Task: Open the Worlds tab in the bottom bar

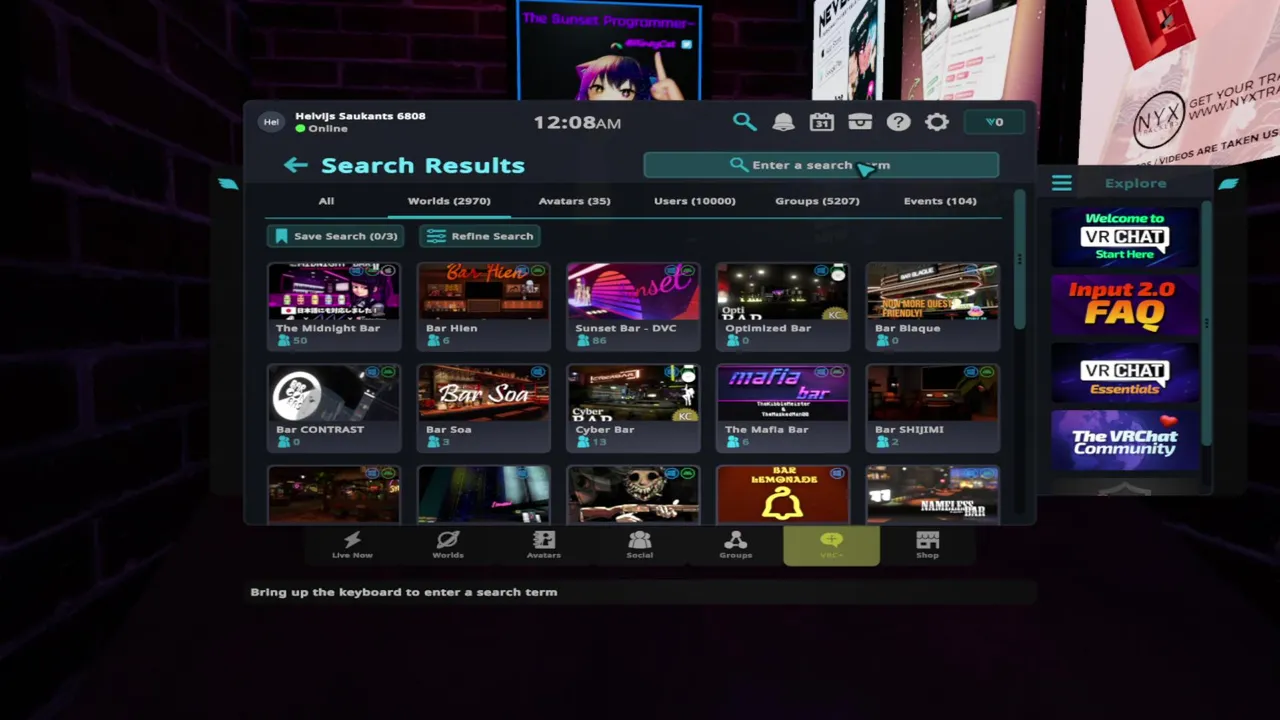Action: coord(448,546)
